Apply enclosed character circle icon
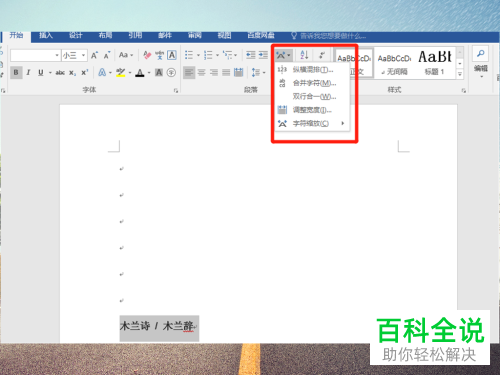Image resolution: width=500 pixels, height=375 pixels. point(171,72)
